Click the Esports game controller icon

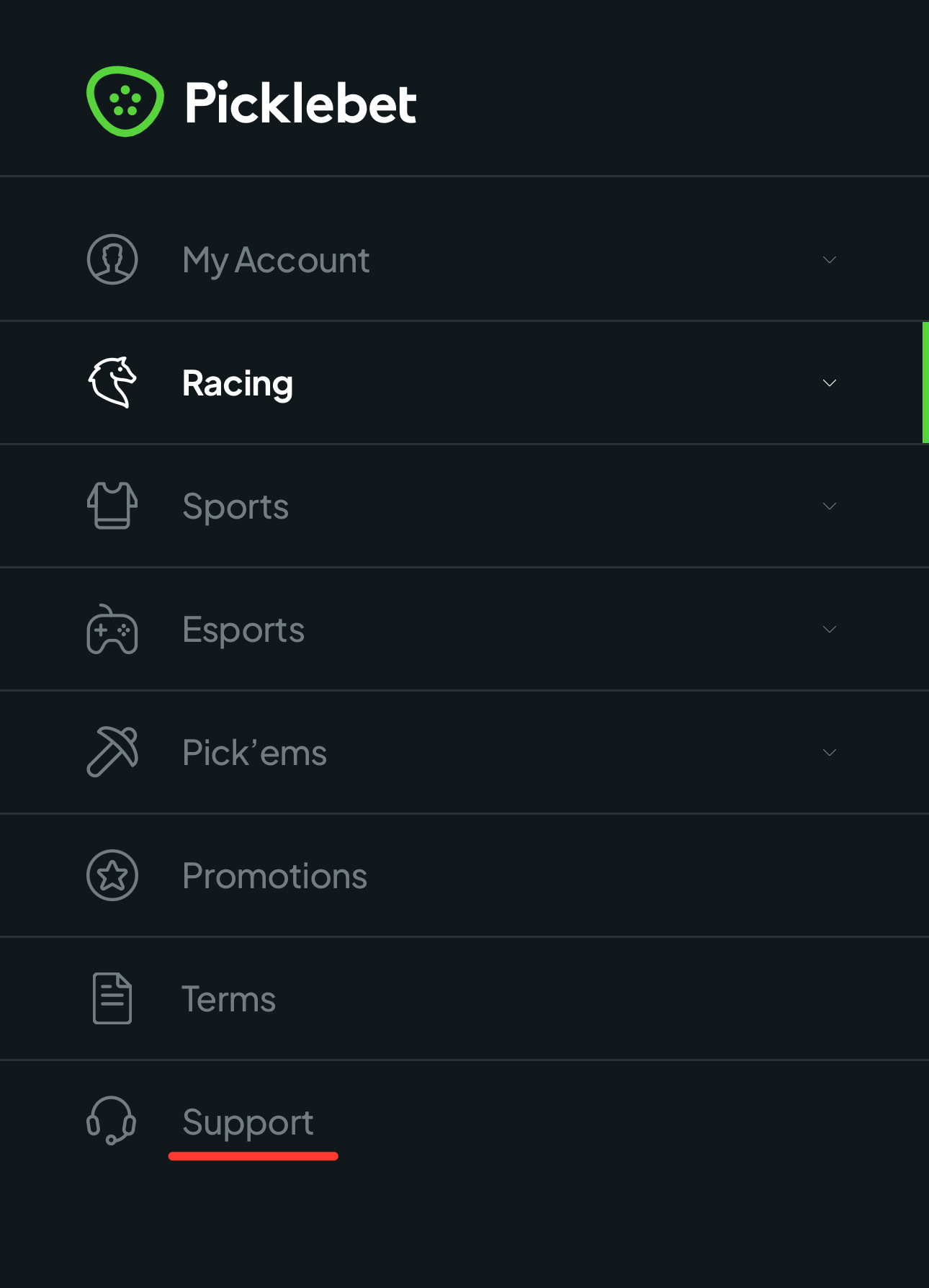click(112, 629)
